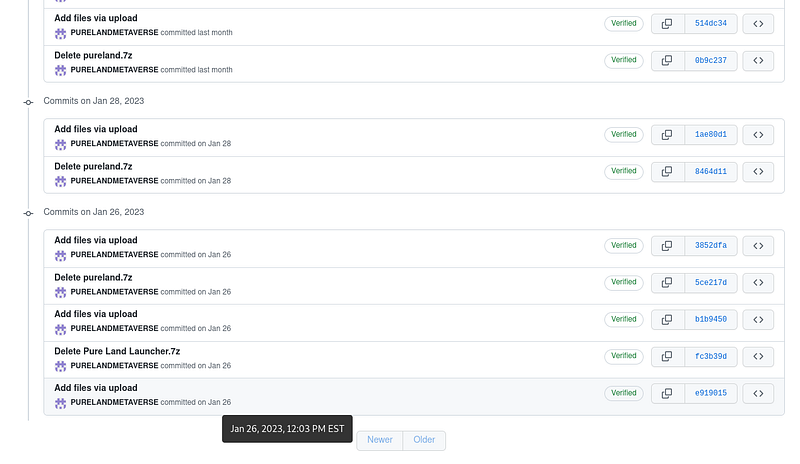The height and width of the screenshot is (464, 800).
Task: Open 'Delete Pure Land Launcher.7z' commit
Action: [x=117, y=351]
